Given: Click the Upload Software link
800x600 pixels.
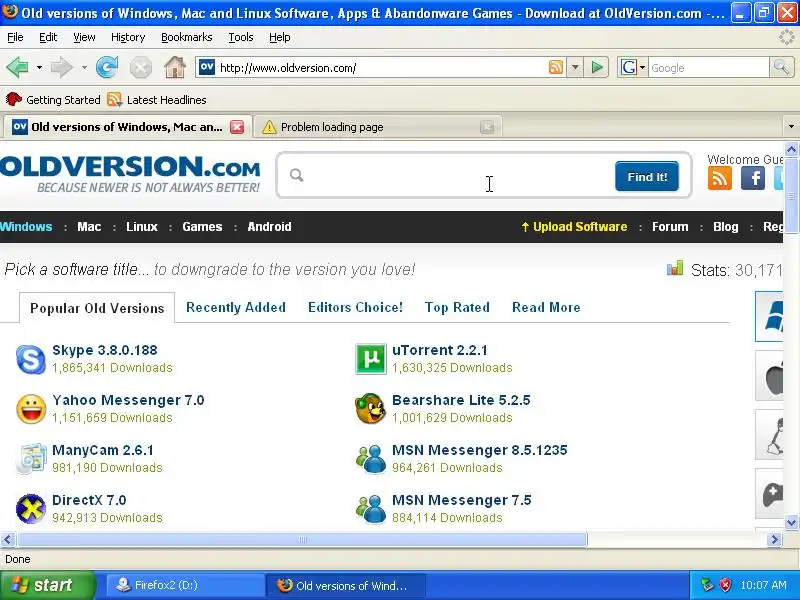Looking at the screenshot, I should (x=574, y=227).
